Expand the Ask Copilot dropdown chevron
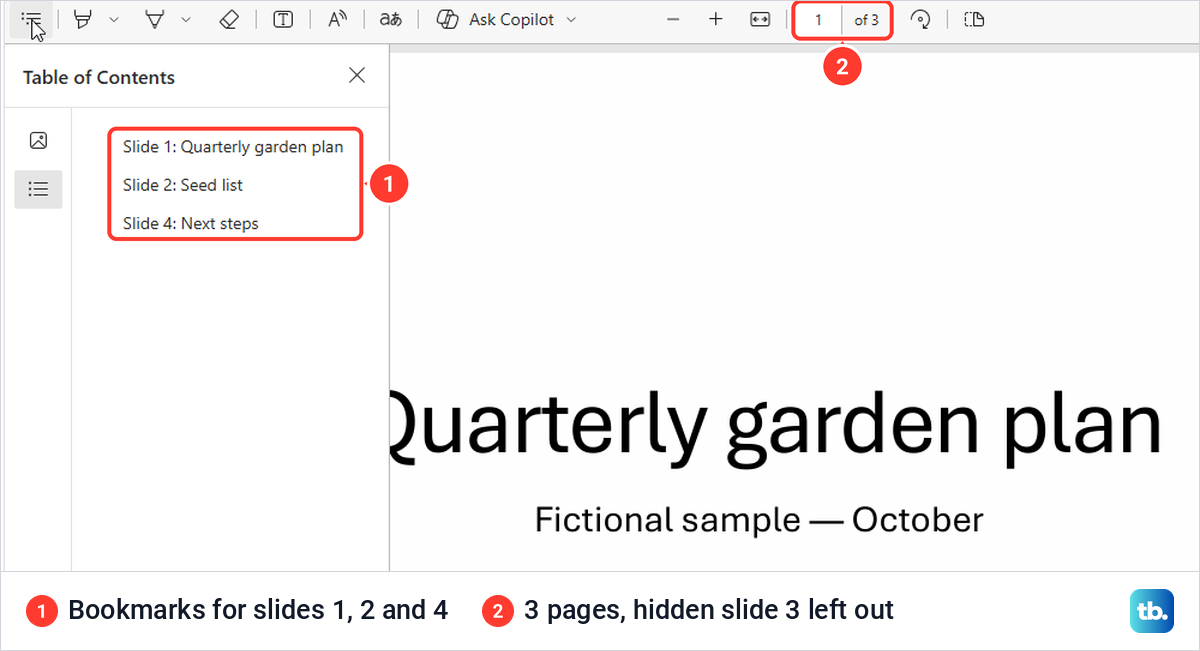Screen dimensions: 1200x651 [x=571, y=20]
